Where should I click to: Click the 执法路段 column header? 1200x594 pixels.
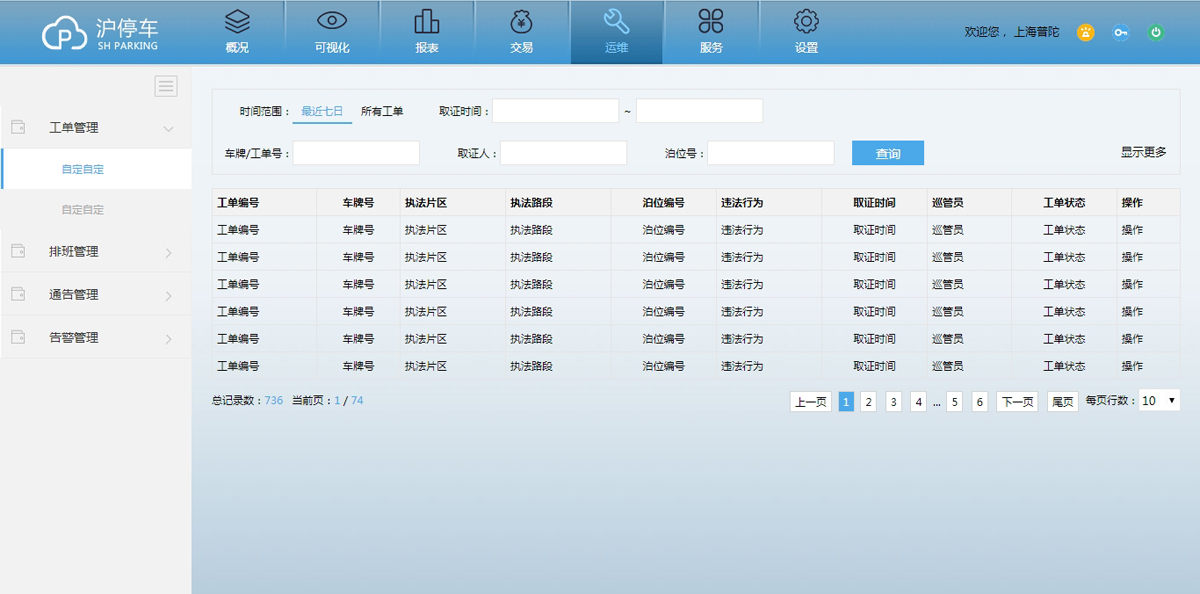pyautogui.click(x=531, y=203)
